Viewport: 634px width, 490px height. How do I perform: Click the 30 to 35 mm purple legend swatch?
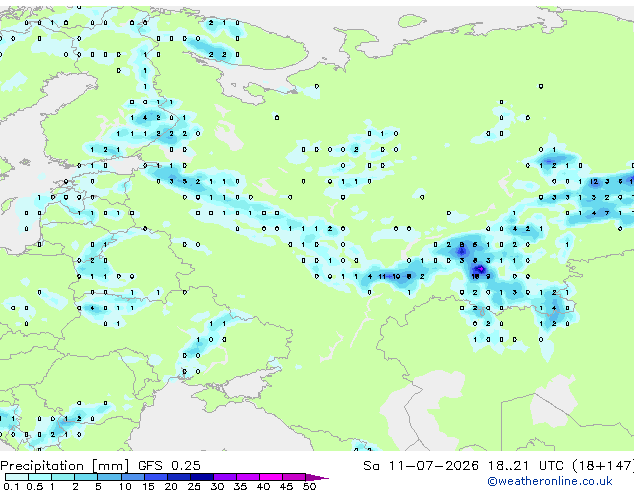(225, 477)
